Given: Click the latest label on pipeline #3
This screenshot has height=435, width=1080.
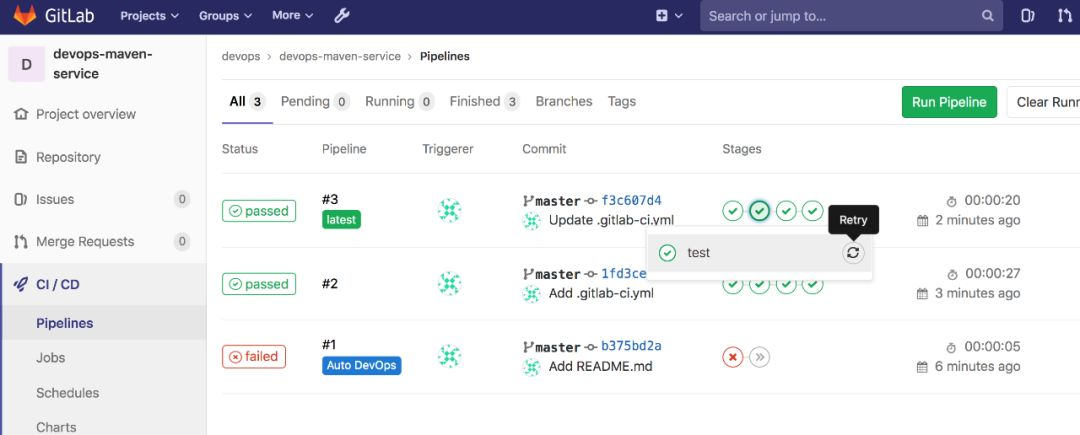Looking at the screenshot, I should point(341,220).
